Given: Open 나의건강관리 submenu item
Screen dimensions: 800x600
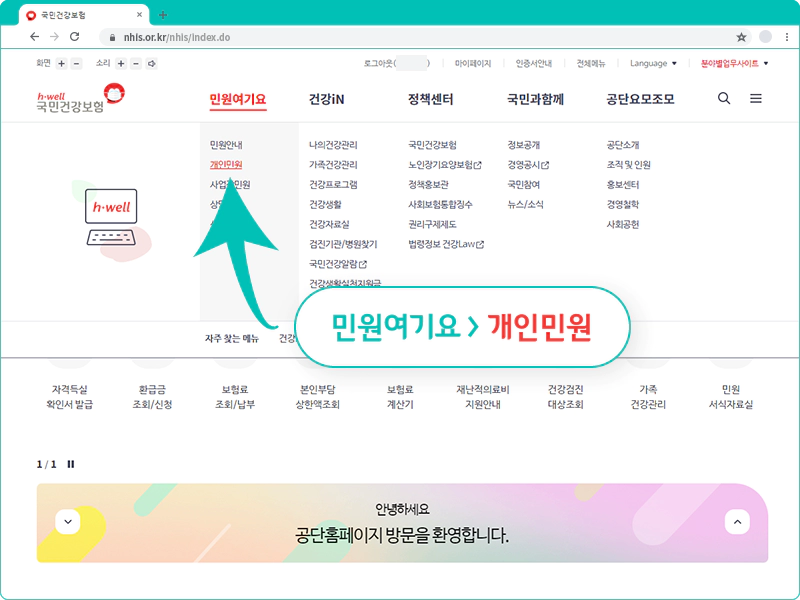Looking at the screenshot, I should [x=333, y=145].
